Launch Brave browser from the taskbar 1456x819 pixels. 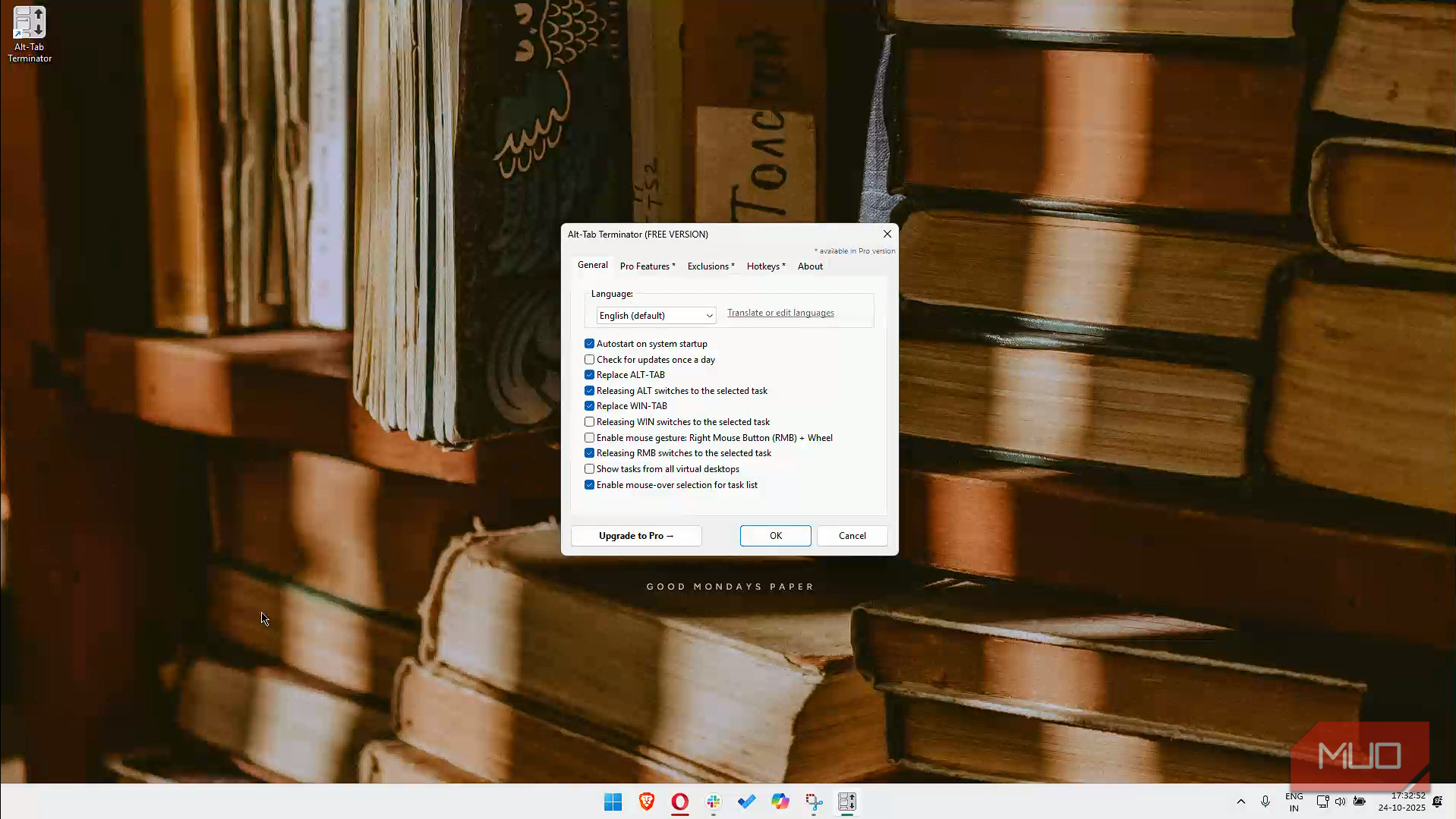coord(647,802)
